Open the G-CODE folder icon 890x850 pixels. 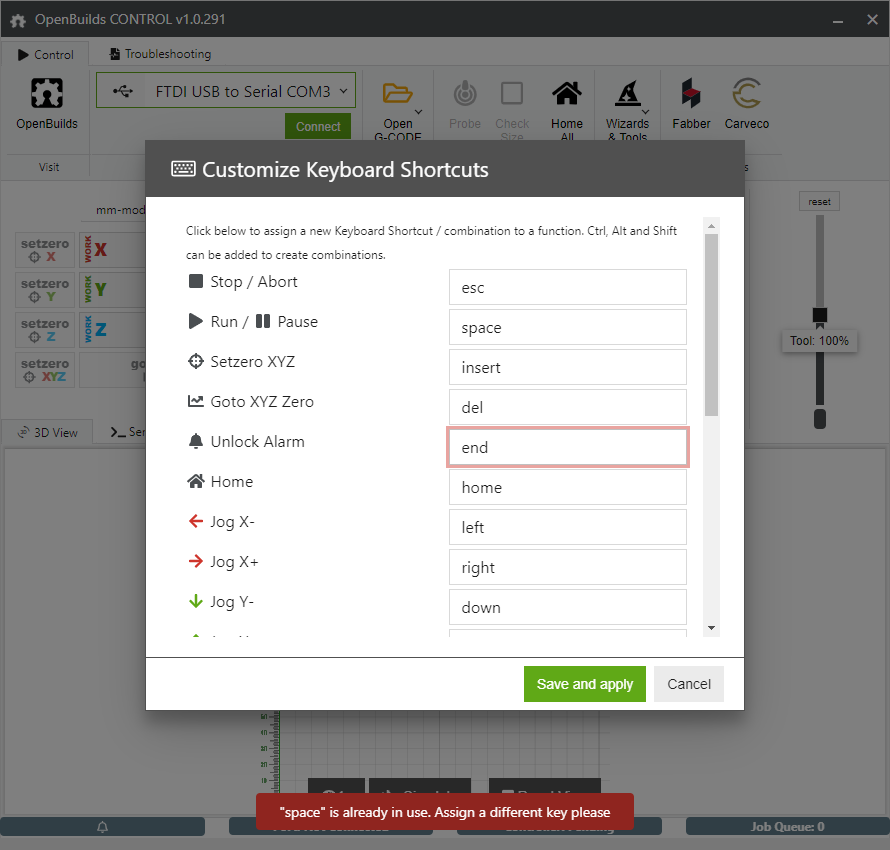pos(397,93)
